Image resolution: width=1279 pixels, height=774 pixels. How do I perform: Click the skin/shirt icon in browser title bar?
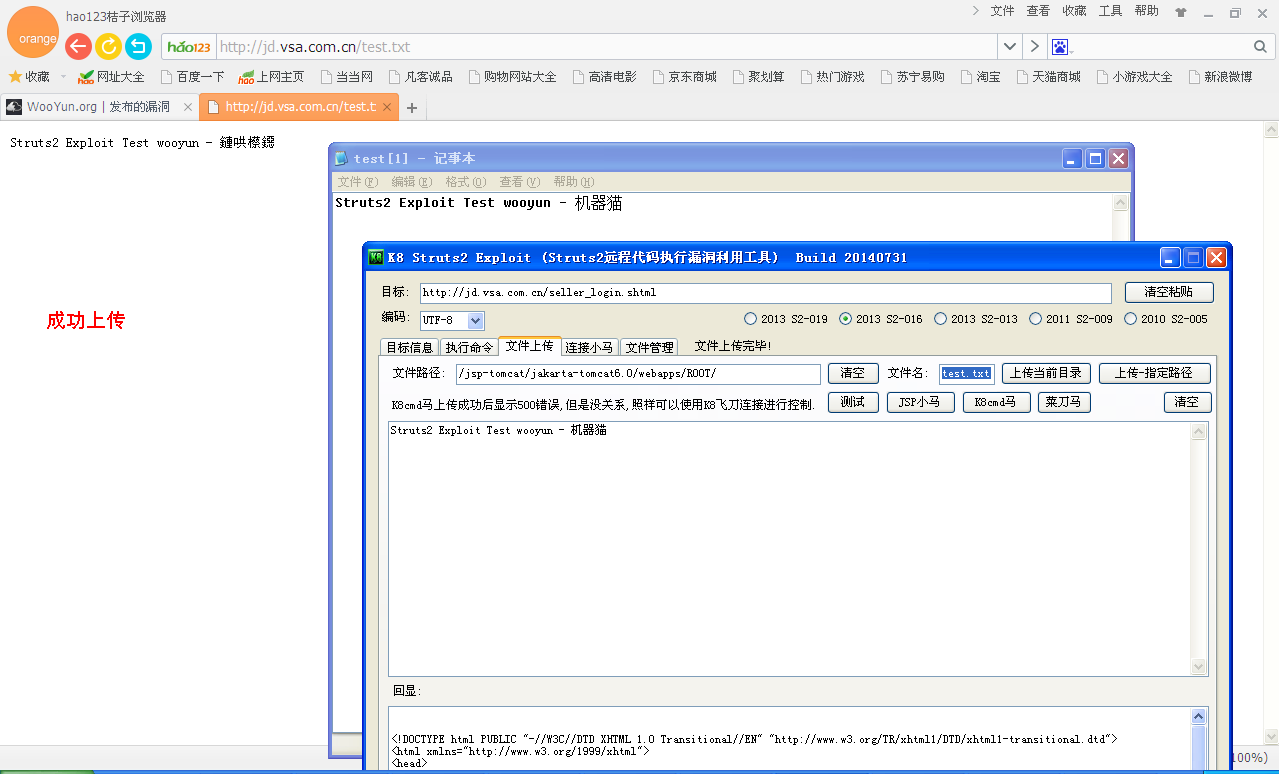coord(1181,13)
